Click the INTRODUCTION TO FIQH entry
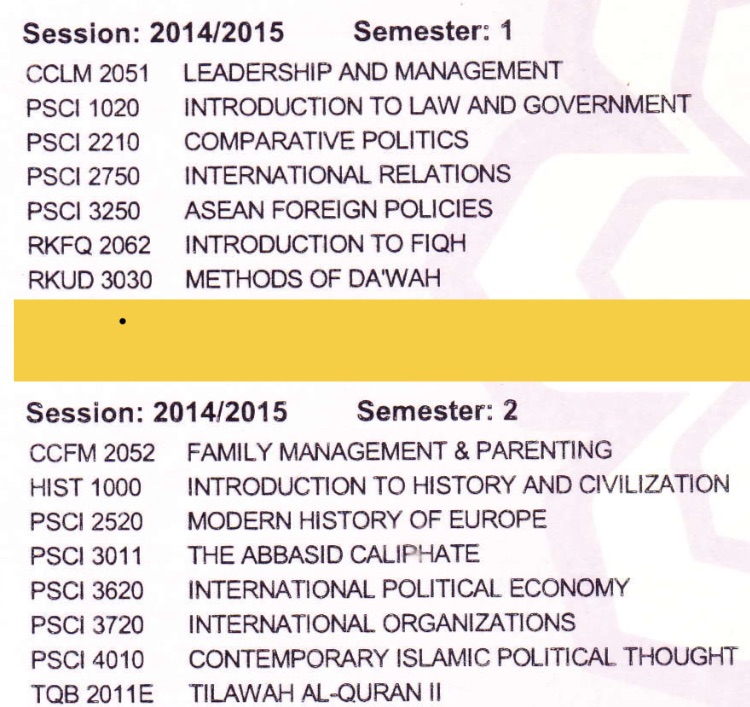The height and width of the screenshot is (707, 750). pos(325,244)
